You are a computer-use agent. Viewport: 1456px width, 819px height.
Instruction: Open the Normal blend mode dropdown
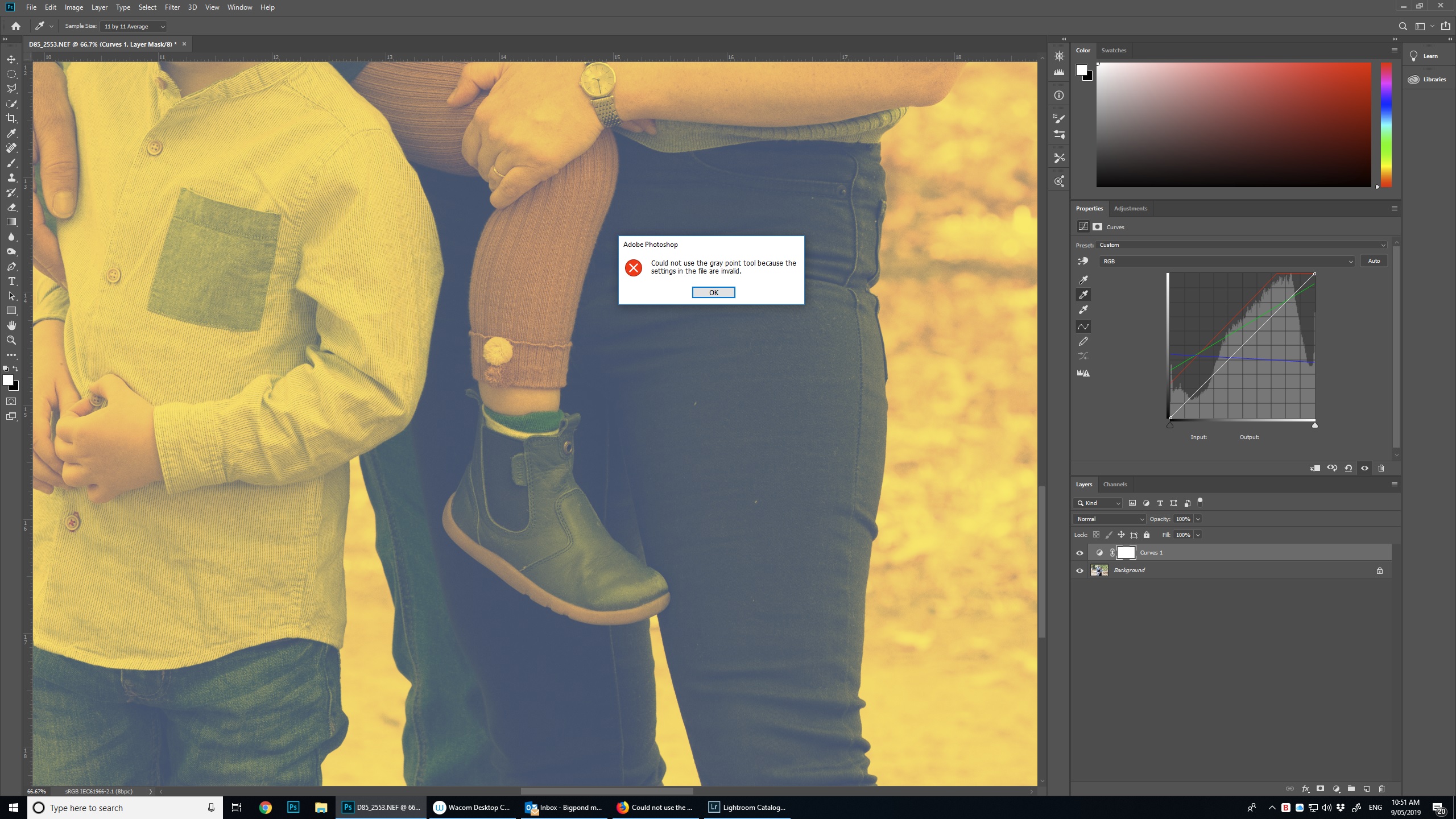(x=1109, y=519)
